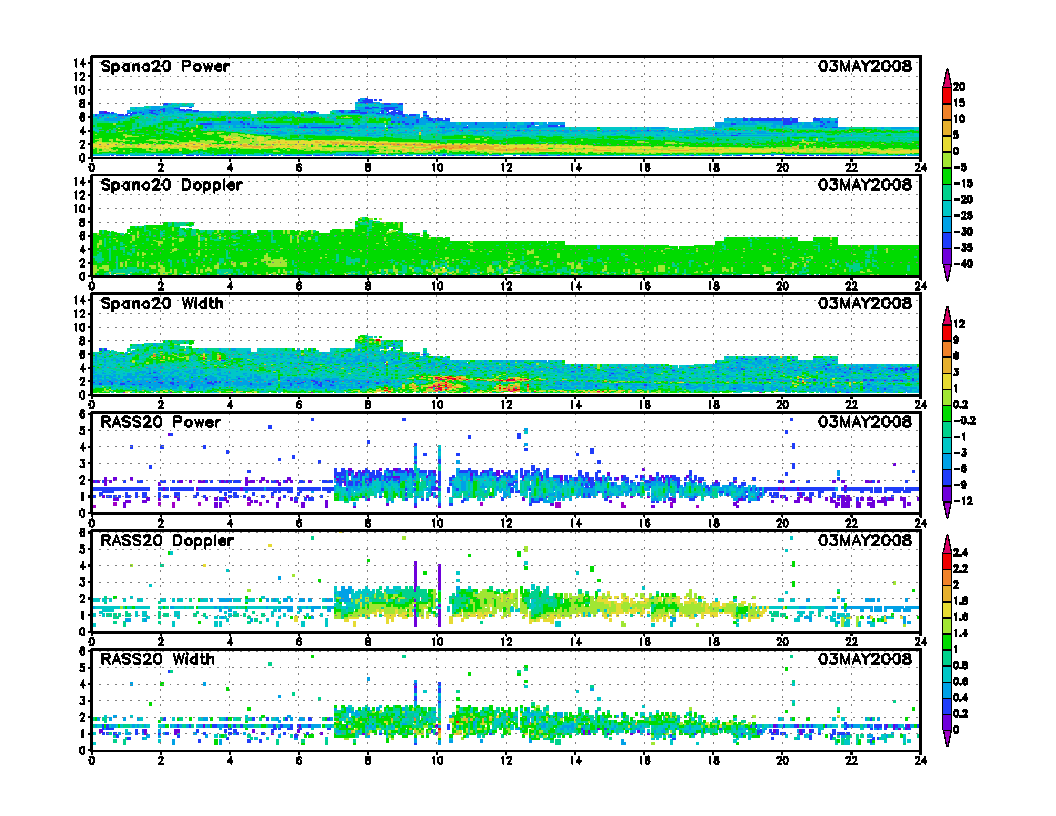Pick the green -15 segment on the top colorbar

pos(947,176)
